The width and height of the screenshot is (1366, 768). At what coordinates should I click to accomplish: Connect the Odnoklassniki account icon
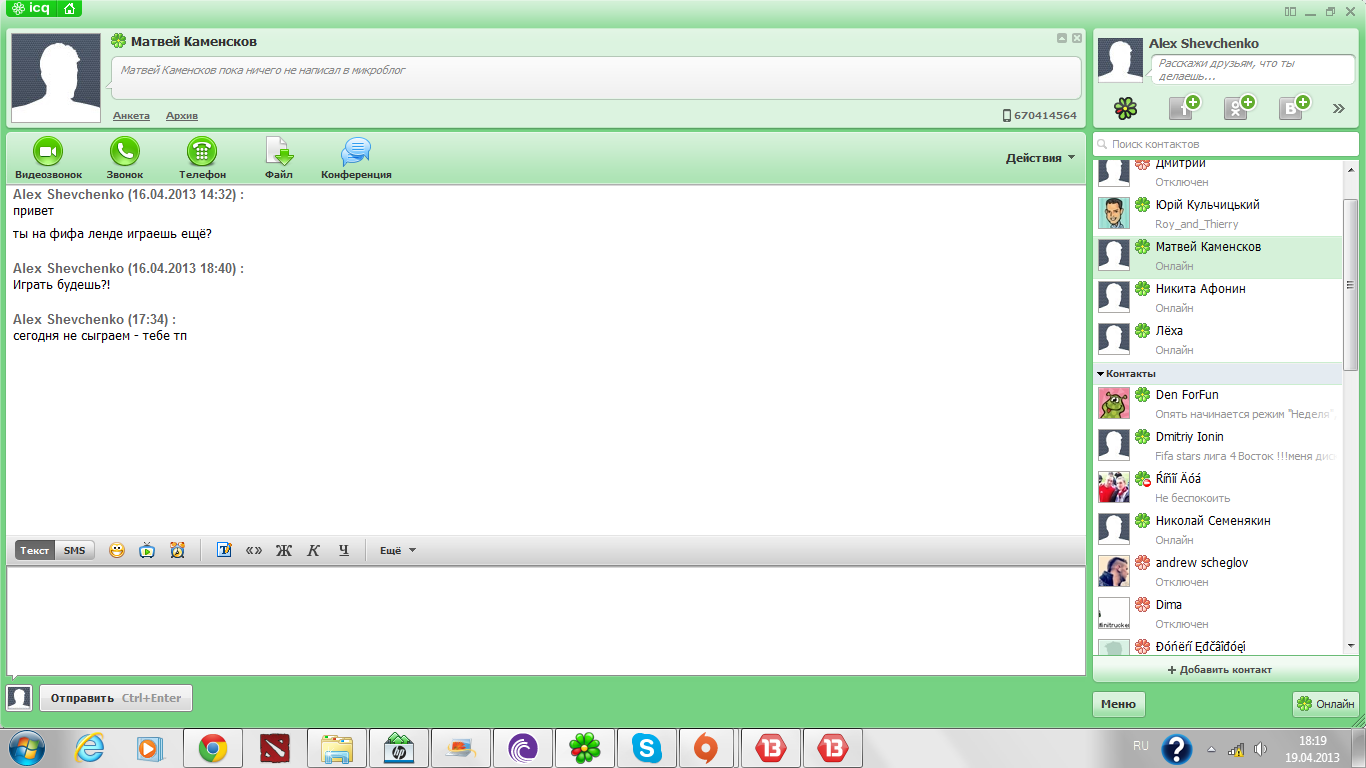pos(1240,108)
